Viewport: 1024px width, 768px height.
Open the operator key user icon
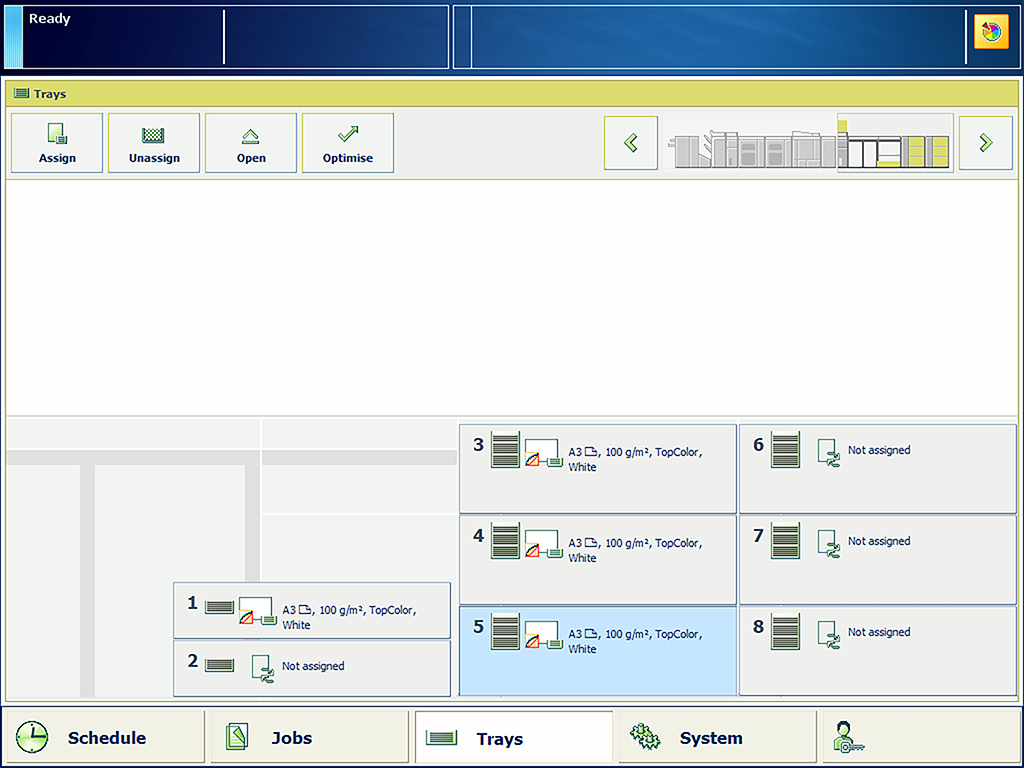[x=847, y=738]
